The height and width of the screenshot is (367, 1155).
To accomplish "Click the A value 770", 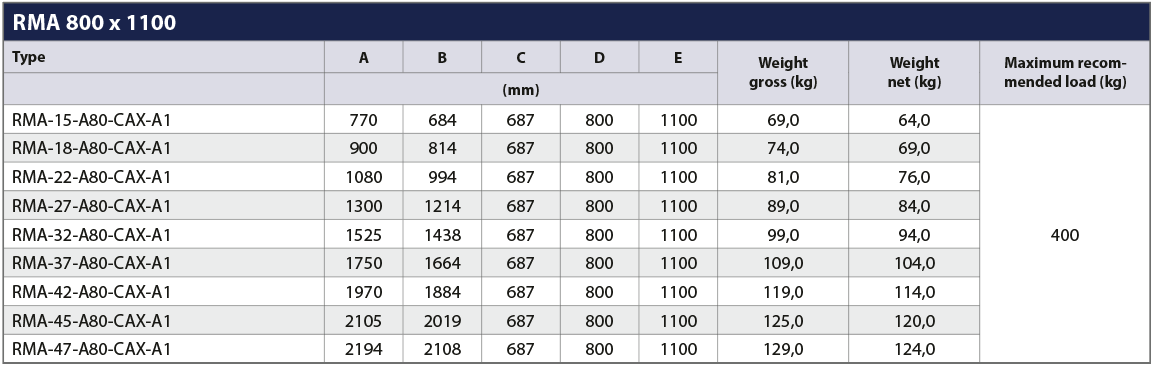I will (364, 120).
